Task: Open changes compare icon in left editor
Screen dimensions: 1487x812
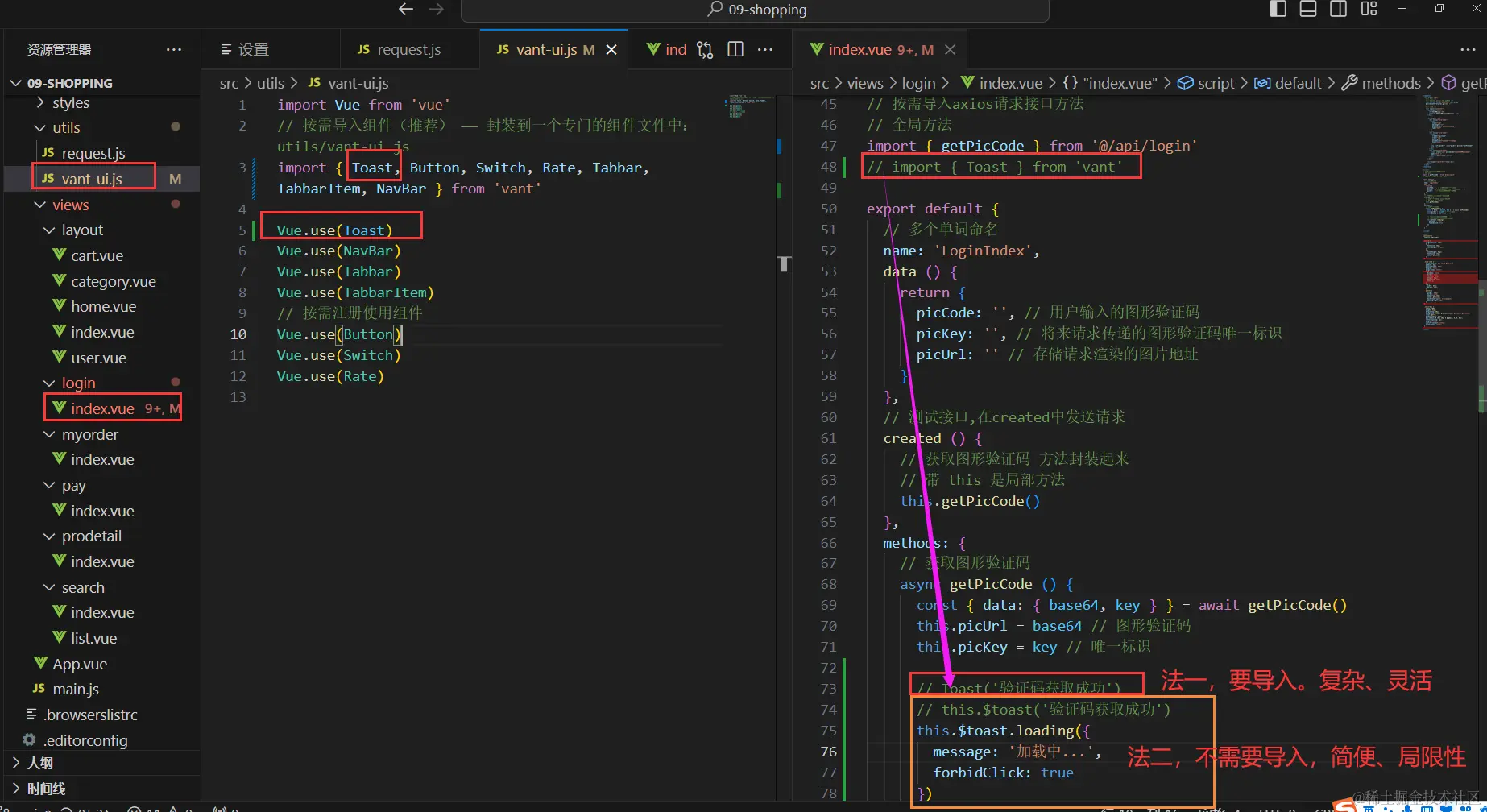Action: click(x=705, y=49)
